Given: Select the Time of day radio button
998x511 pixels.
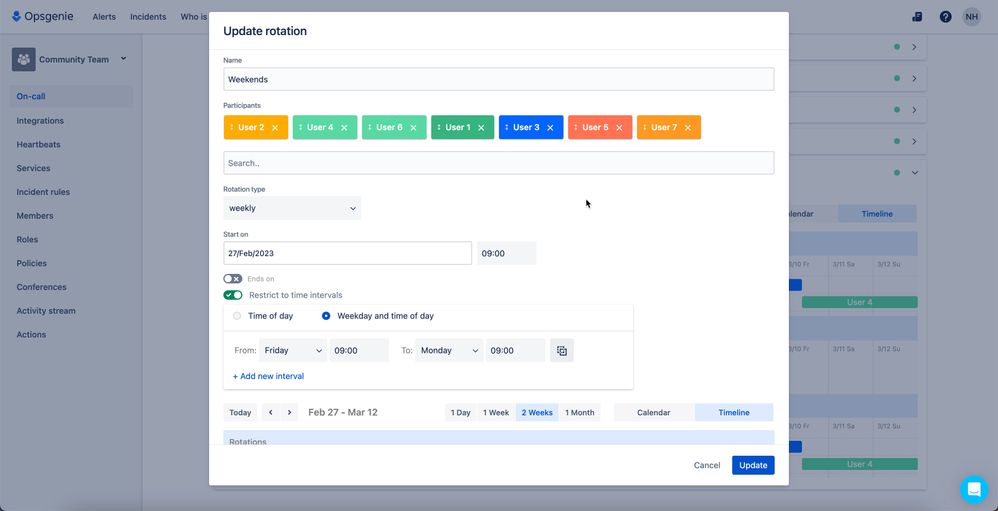Looking at the screenshot, I should 237,316.
